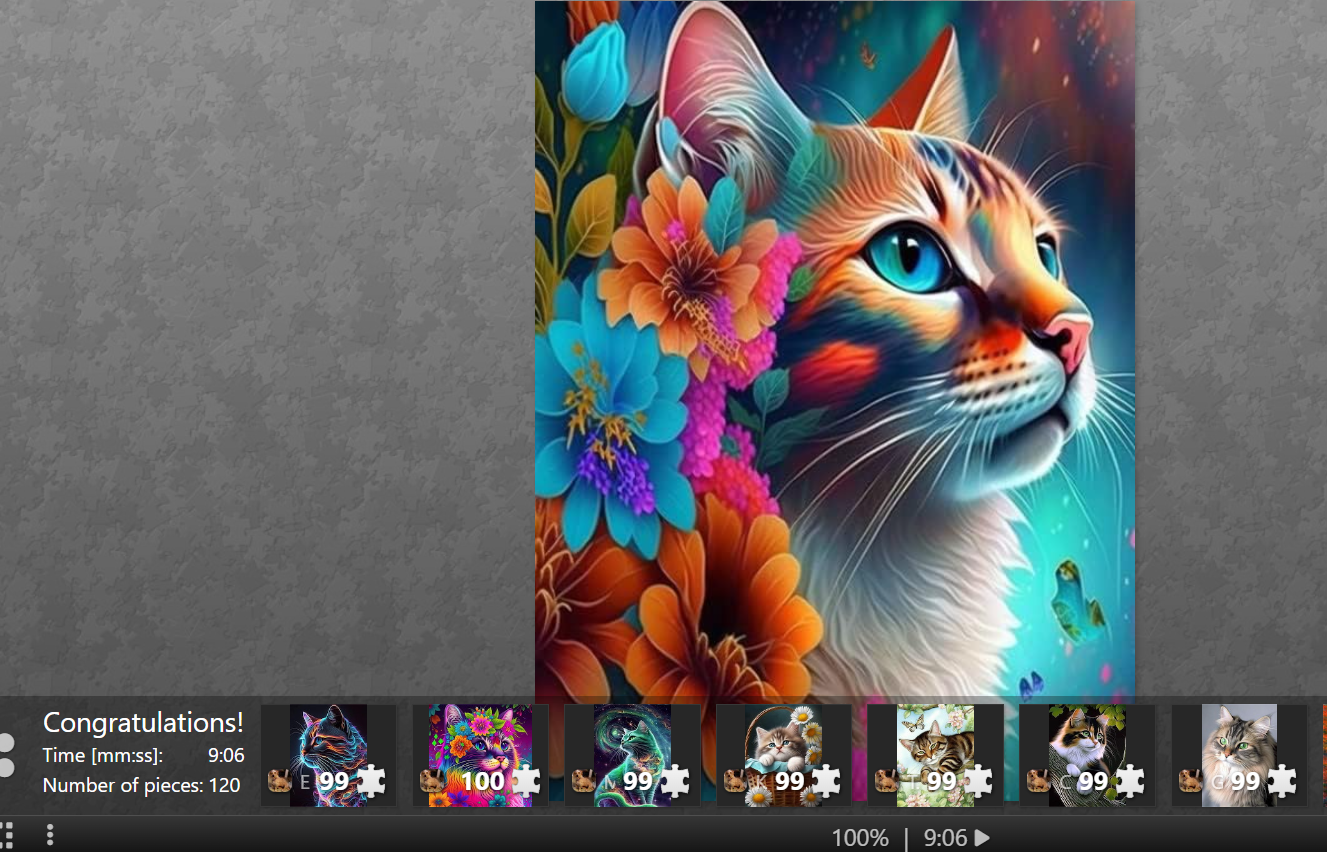This screenshot has height=852, width=1327.
Task: Open the green galaxy cat puzzle thumbnail
Action: (632, 755)
